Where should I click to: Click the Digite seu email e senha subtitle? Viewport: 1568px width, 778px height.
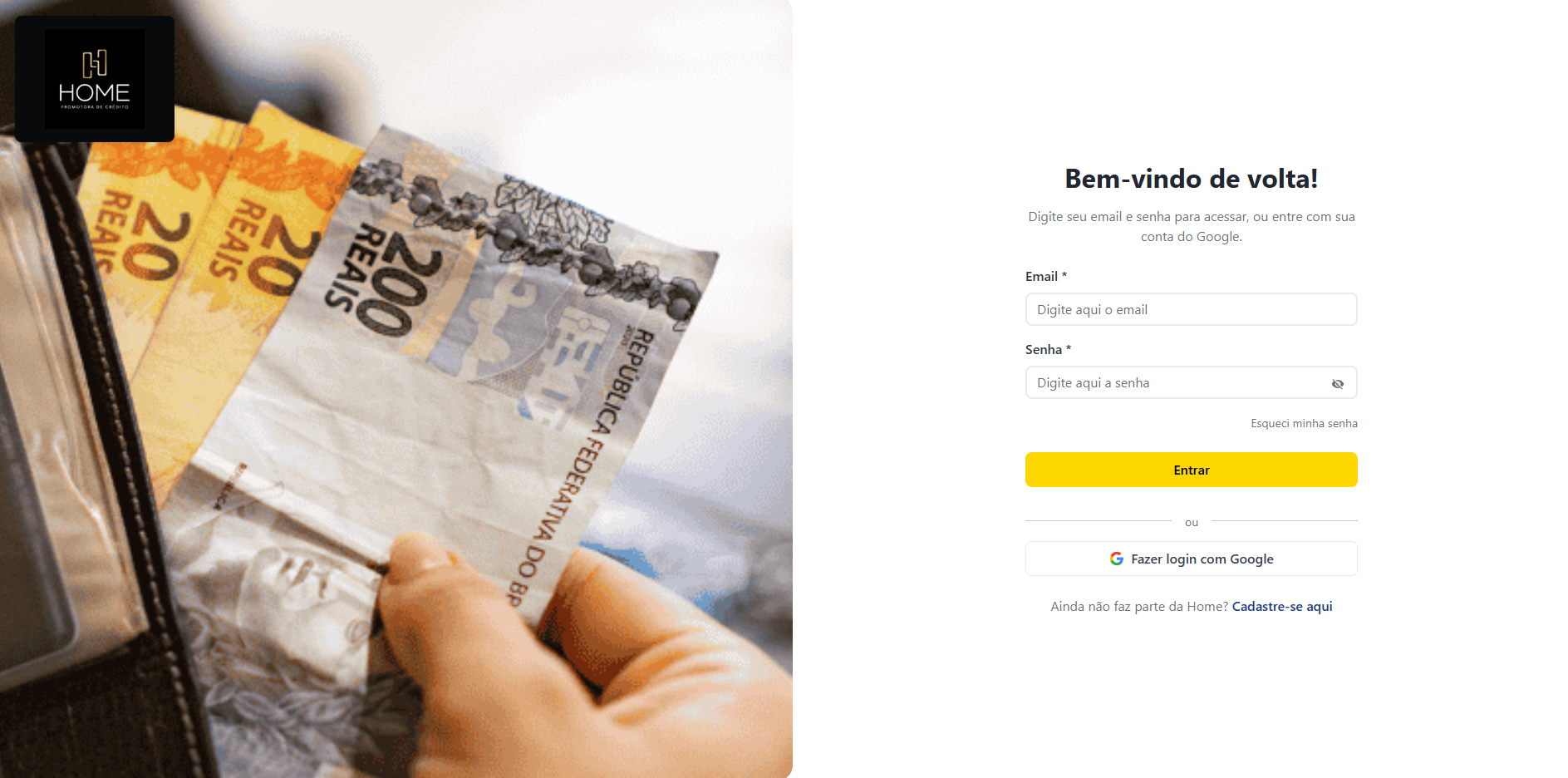click(x=1191, y=226)
